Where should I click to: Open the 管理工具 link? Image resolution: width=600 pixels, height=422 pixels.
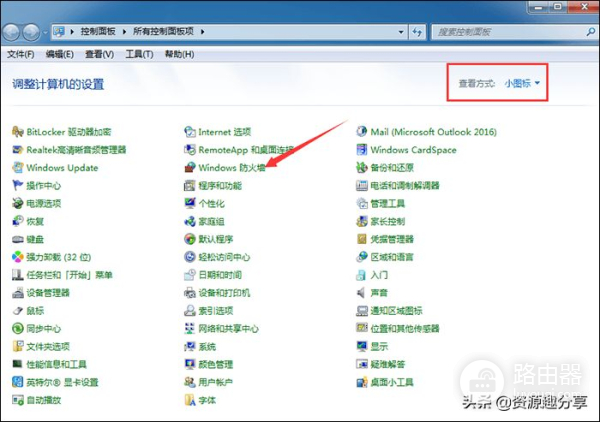(x=388, y=203)
